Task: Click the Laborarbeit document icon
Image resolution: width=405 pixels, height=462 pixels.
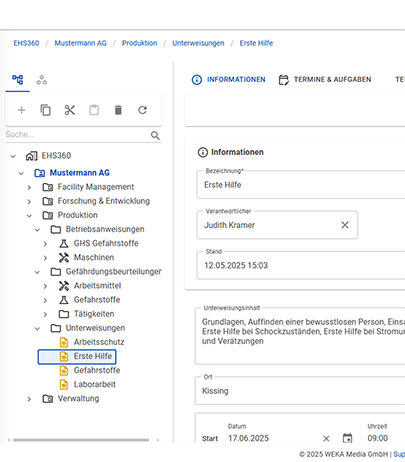Action: 64,384
